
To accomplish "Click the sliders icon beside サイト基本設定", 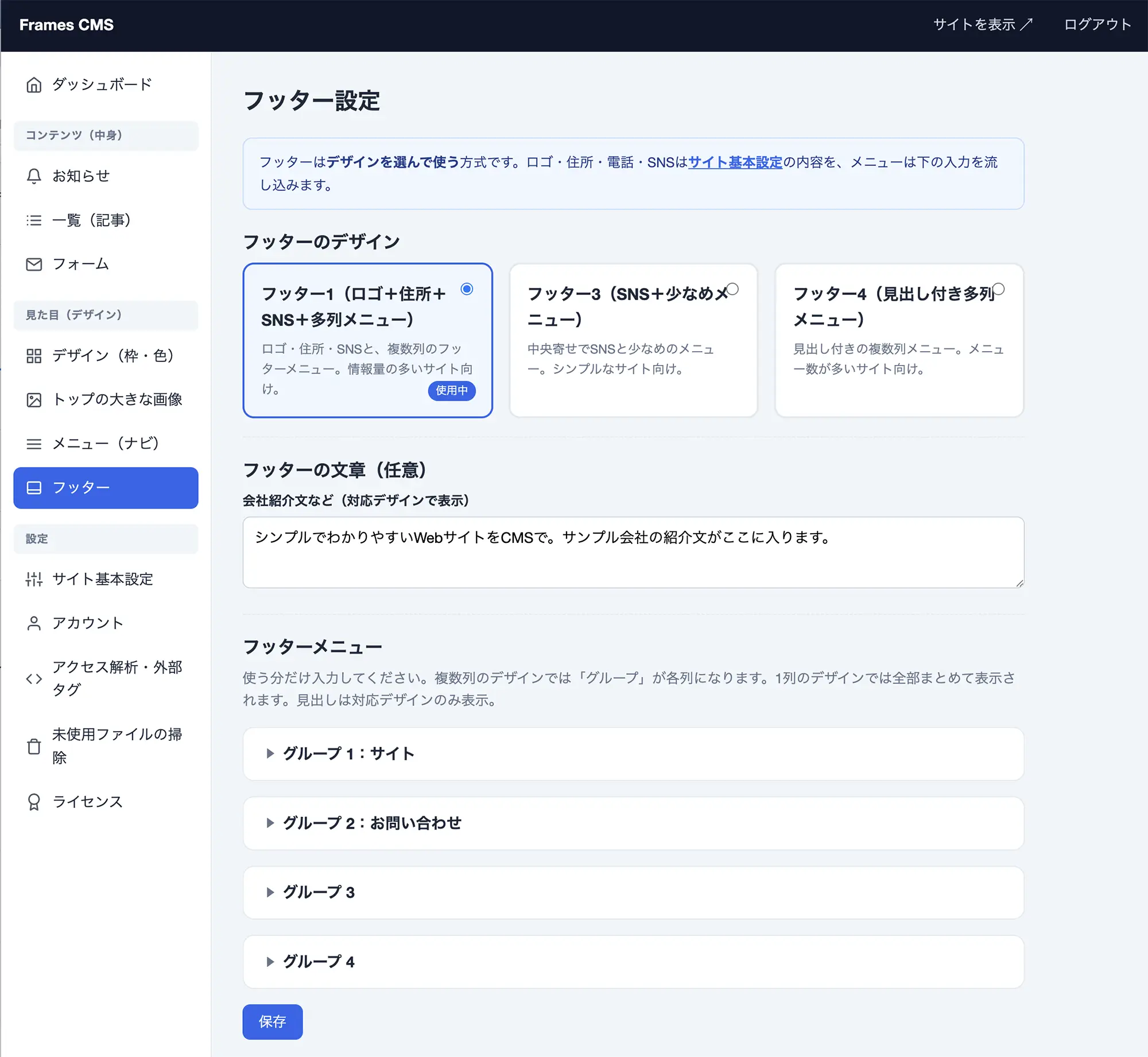I will [x=34, y=579].
